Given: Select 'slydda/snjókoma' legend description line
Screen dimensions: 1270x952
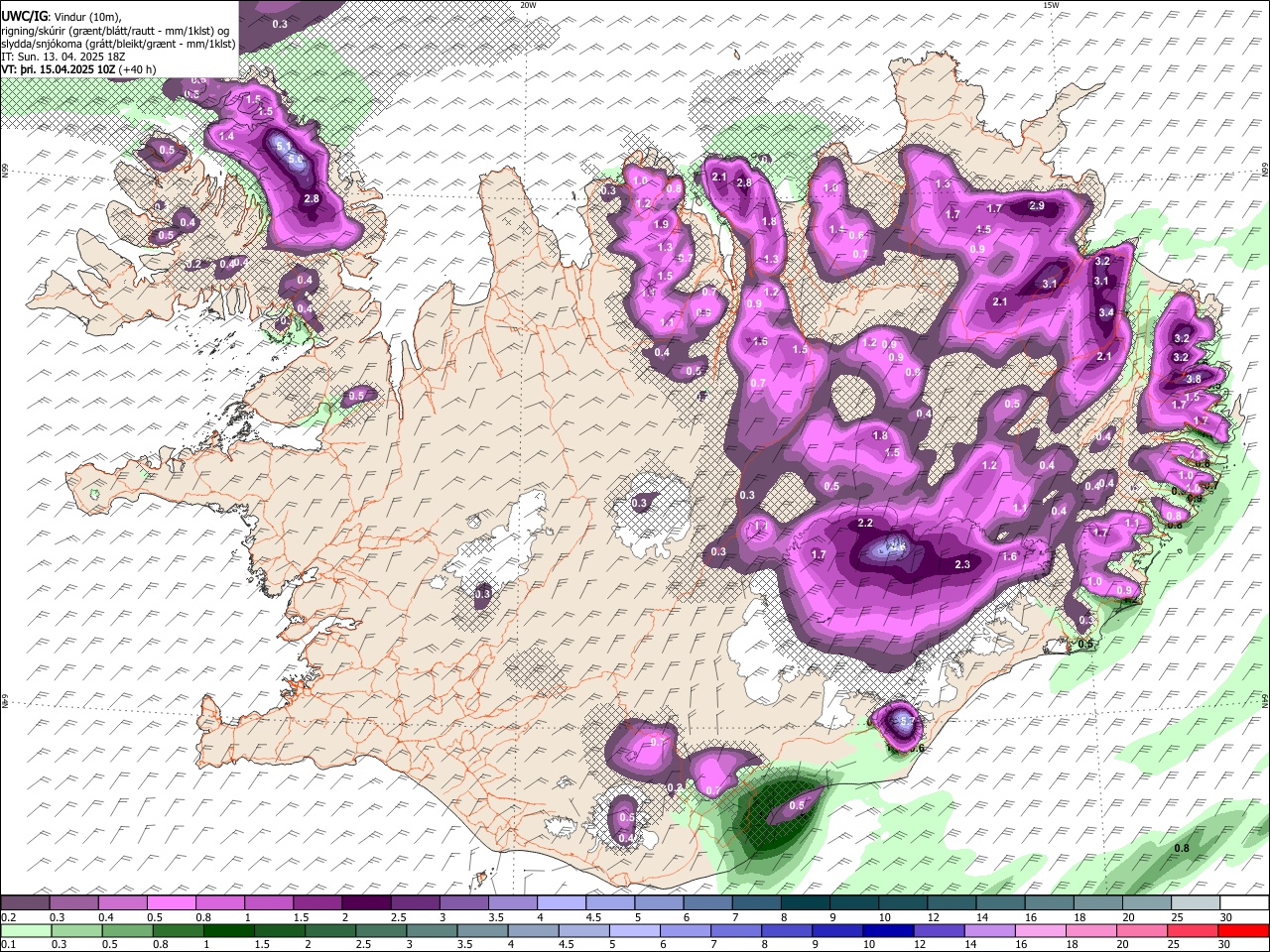Looking at the screenshot, I should click(119, 44).
